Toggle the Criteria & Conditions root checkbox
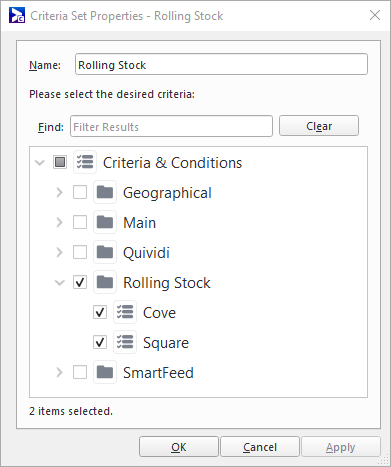391x467 pixels. pyautogui.click(x=60, y=162)
